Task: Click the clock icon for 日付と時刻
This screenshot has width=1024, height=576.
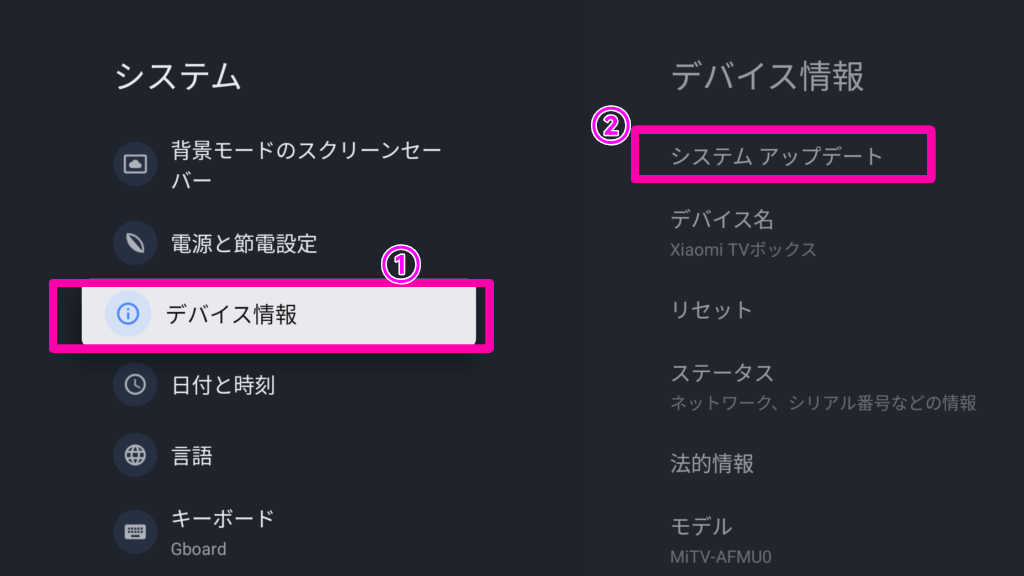Action: pyautogui.click(x=135, y=382)
